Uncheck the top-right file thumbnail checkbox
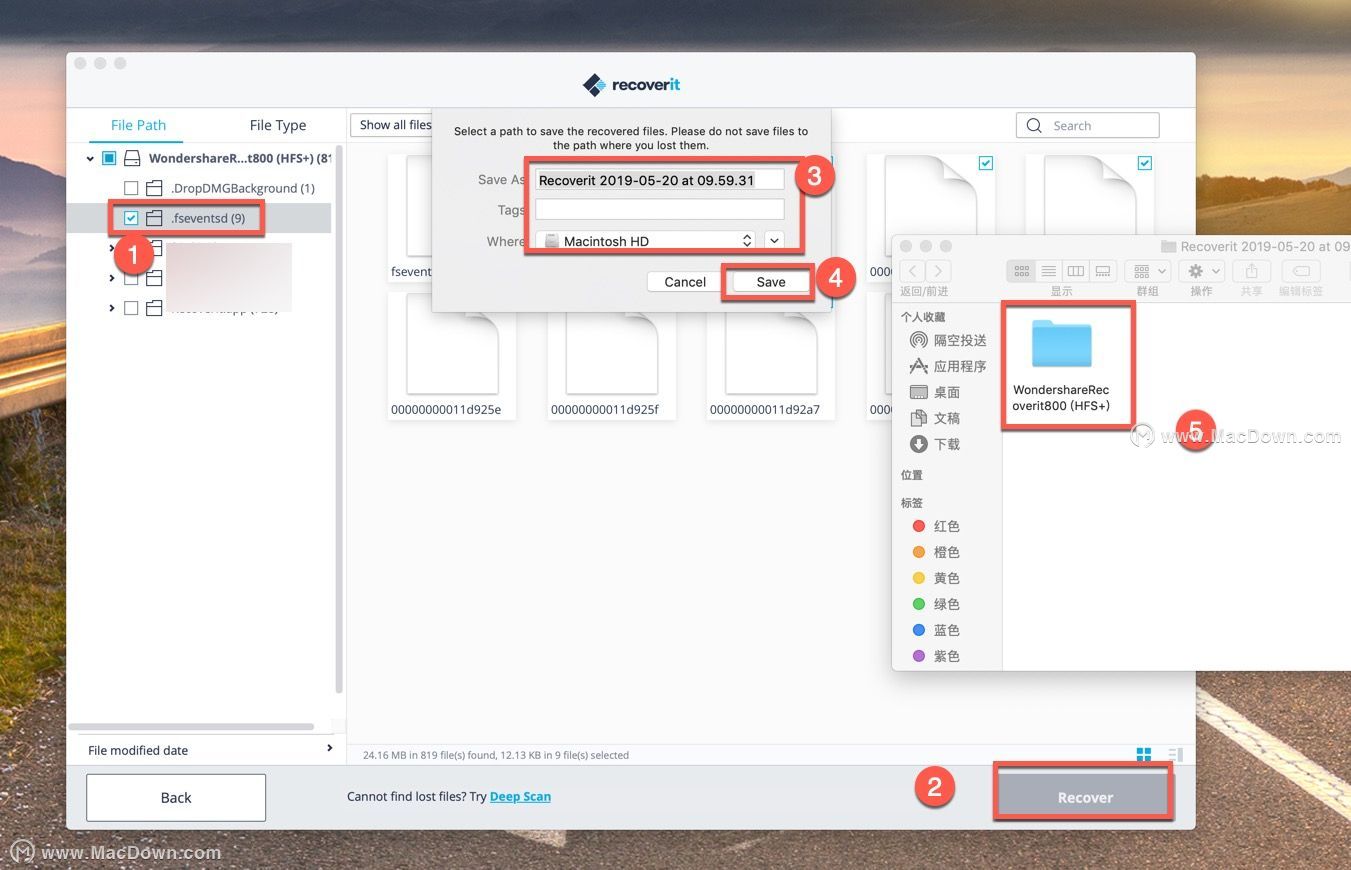The image size is (1351, 870). [x=1145, y=163]
